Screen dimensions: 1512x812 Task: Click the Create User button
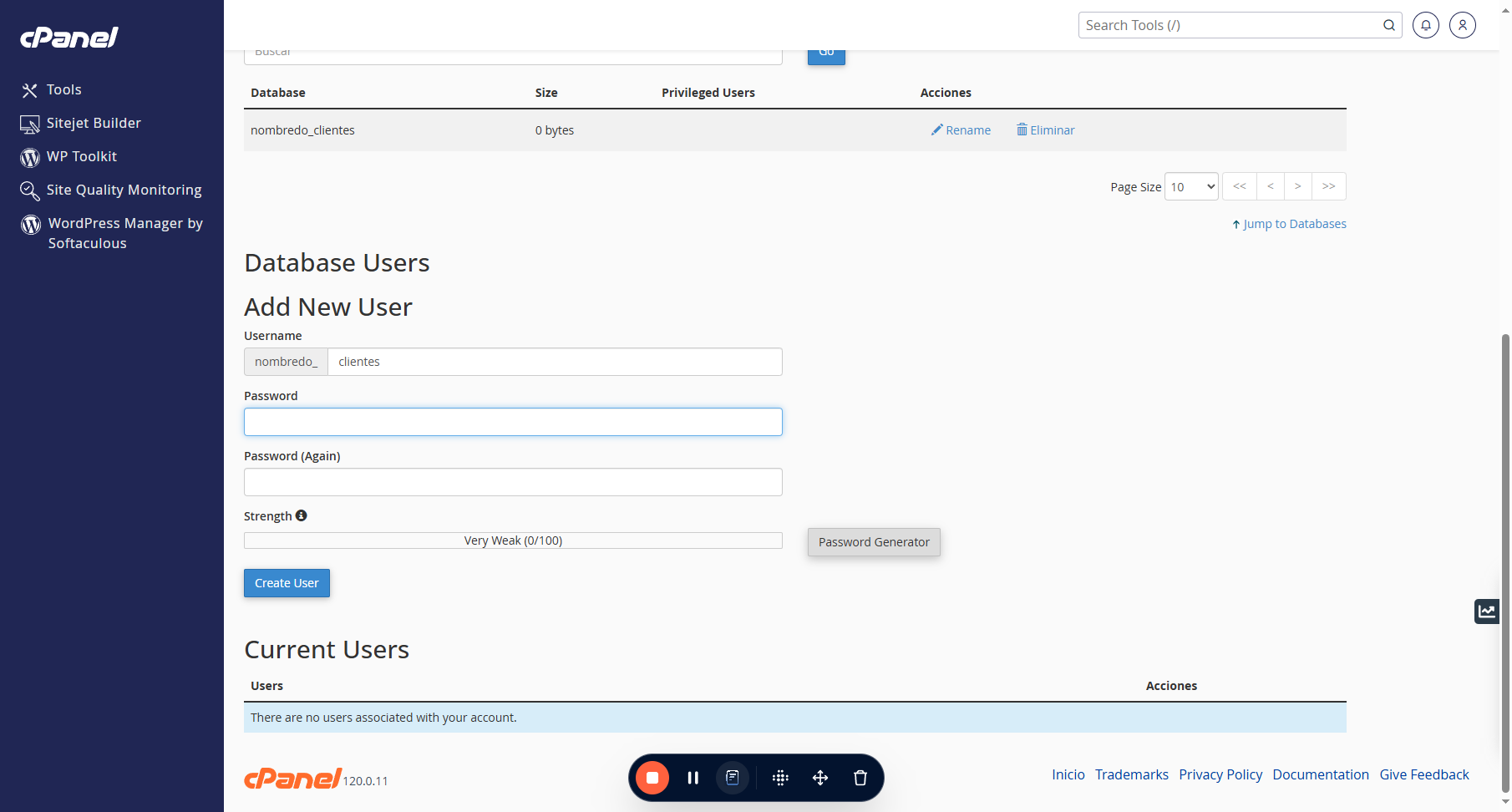(x=287, y=583)
